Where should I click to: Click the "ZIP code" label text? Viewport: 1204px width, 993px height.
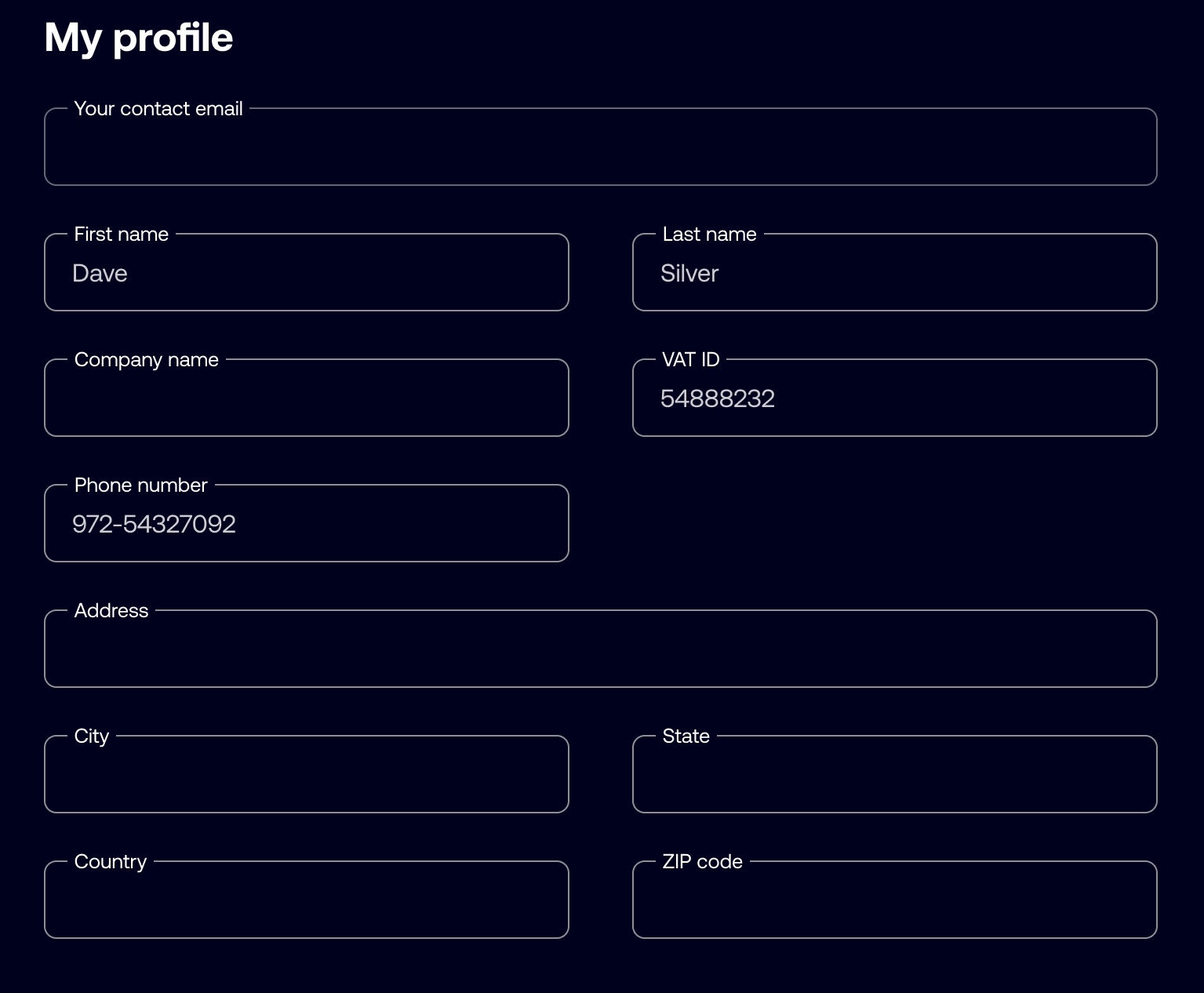[x=703, y=861]
